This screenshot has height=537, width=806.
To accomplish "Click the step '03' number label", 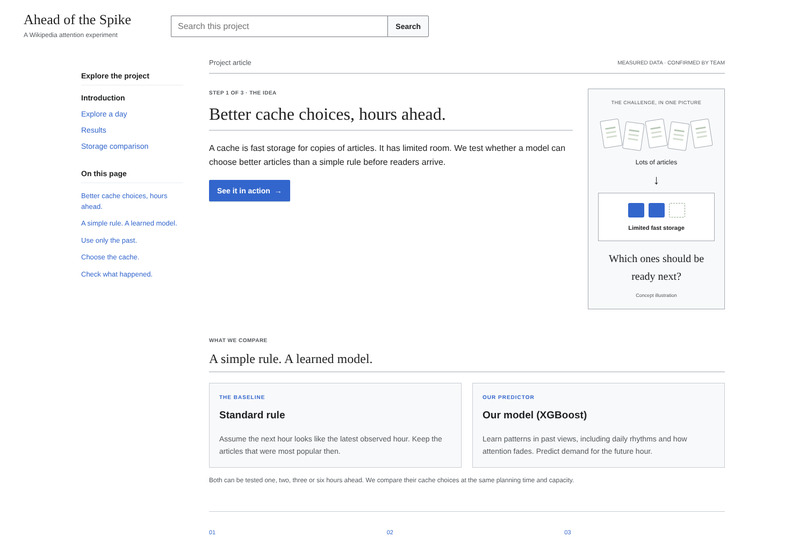I will [x=567, y=532].
